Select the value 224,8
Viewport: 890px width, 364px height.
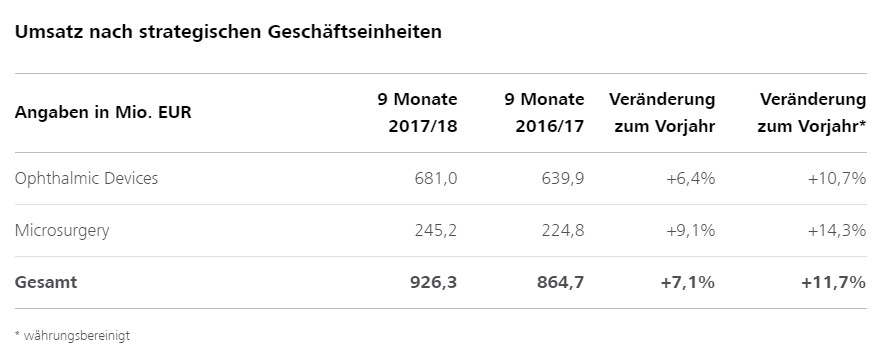pyautogui.click(x=562, y=231)
